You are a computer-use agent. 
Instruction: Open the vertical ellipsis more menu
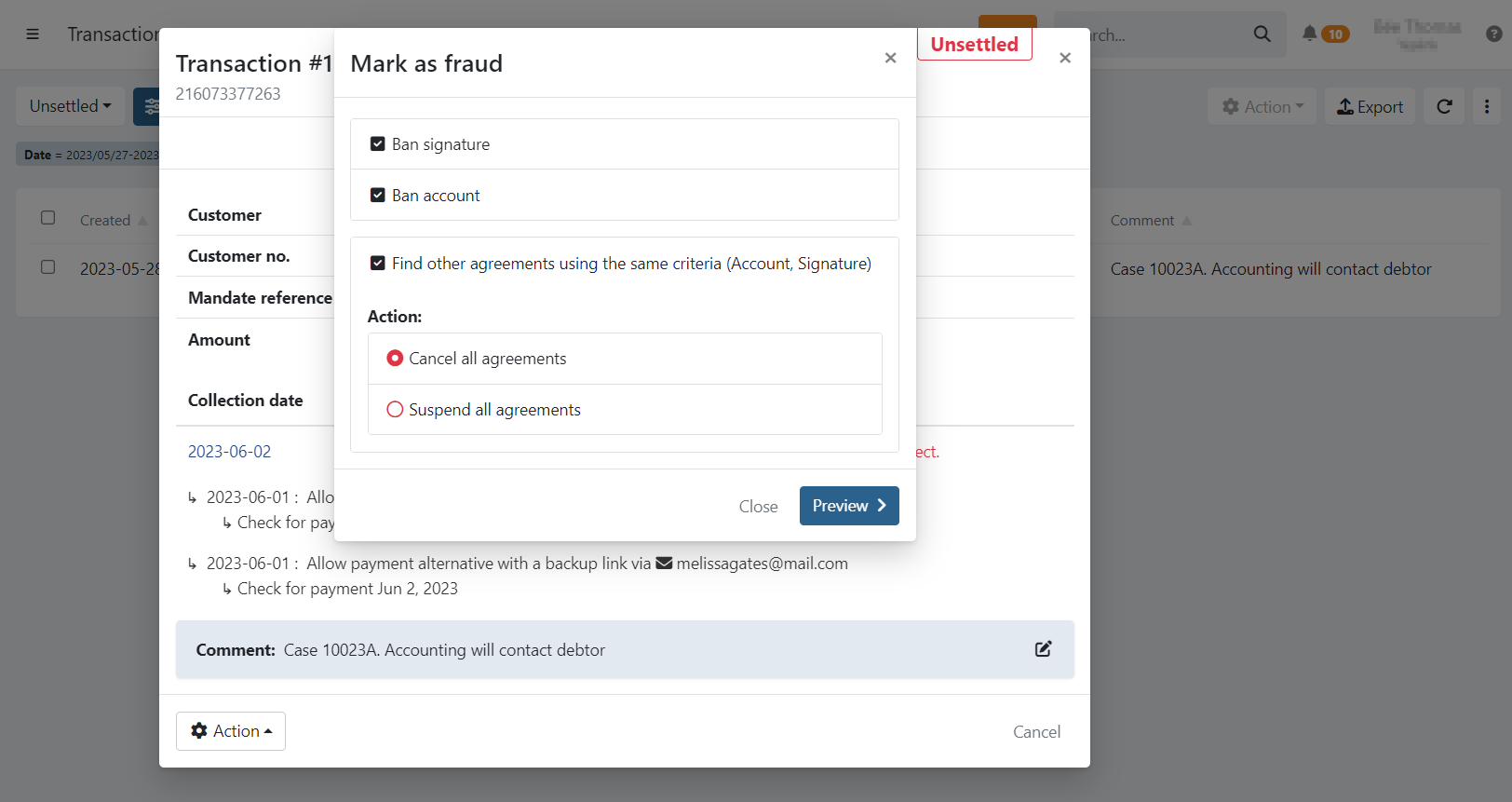pos(1486,107)
